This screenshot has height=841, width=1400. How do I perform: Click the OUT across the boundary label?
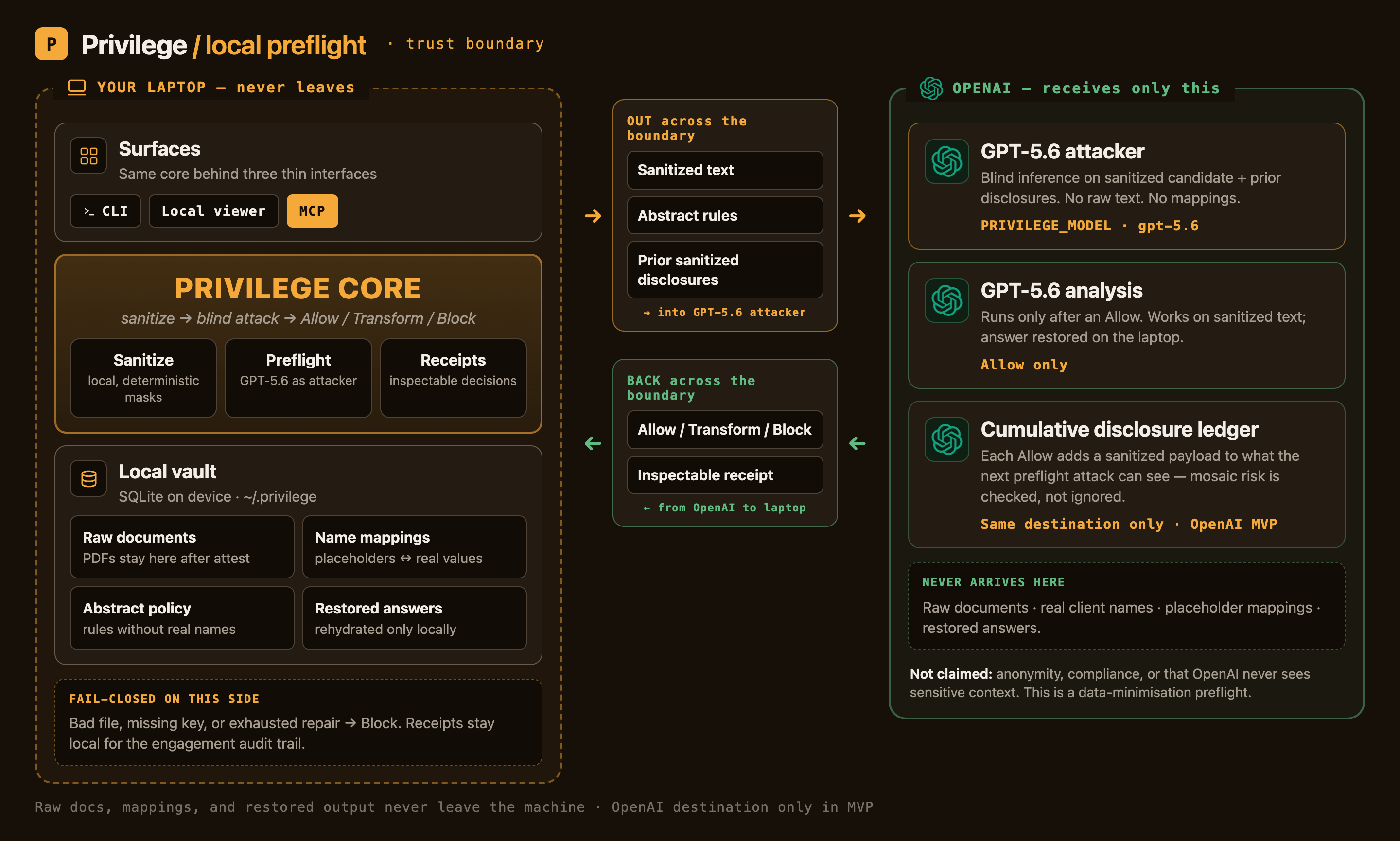[687, 128]
